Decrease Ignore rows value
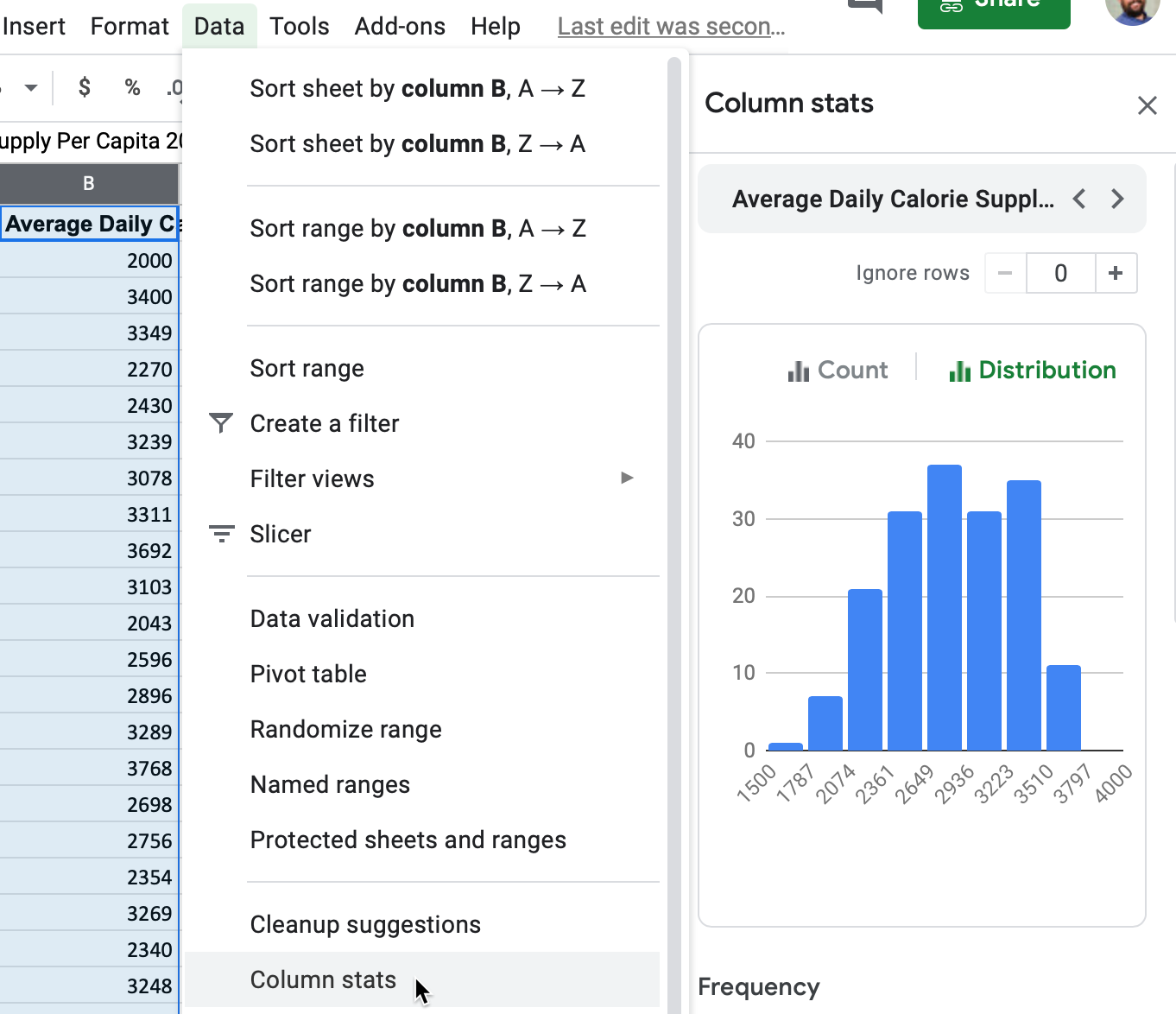 tap(1005, 274)
